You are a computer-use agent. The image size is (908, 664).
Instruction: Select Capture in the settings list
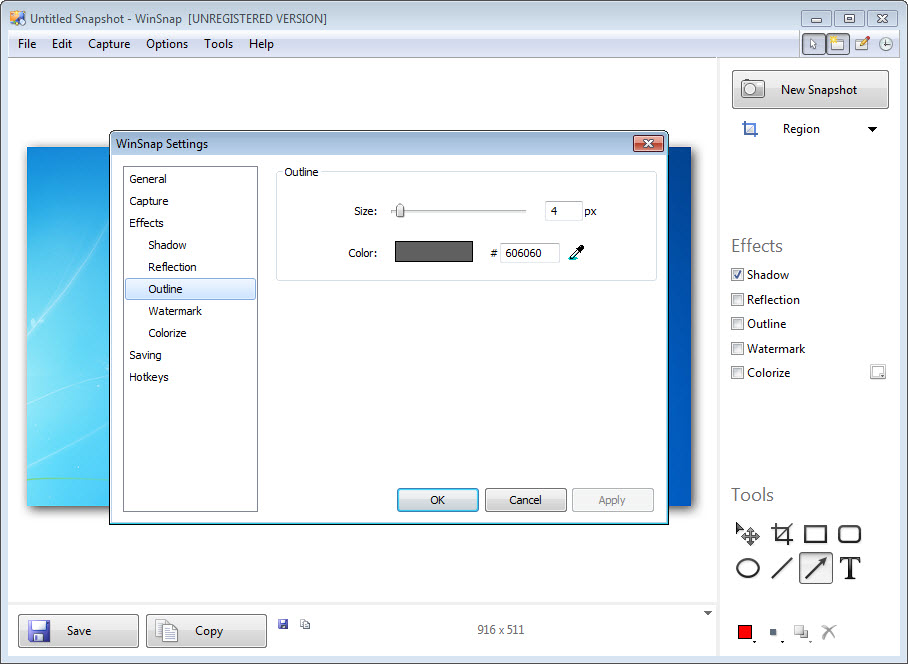click(149, 201)
